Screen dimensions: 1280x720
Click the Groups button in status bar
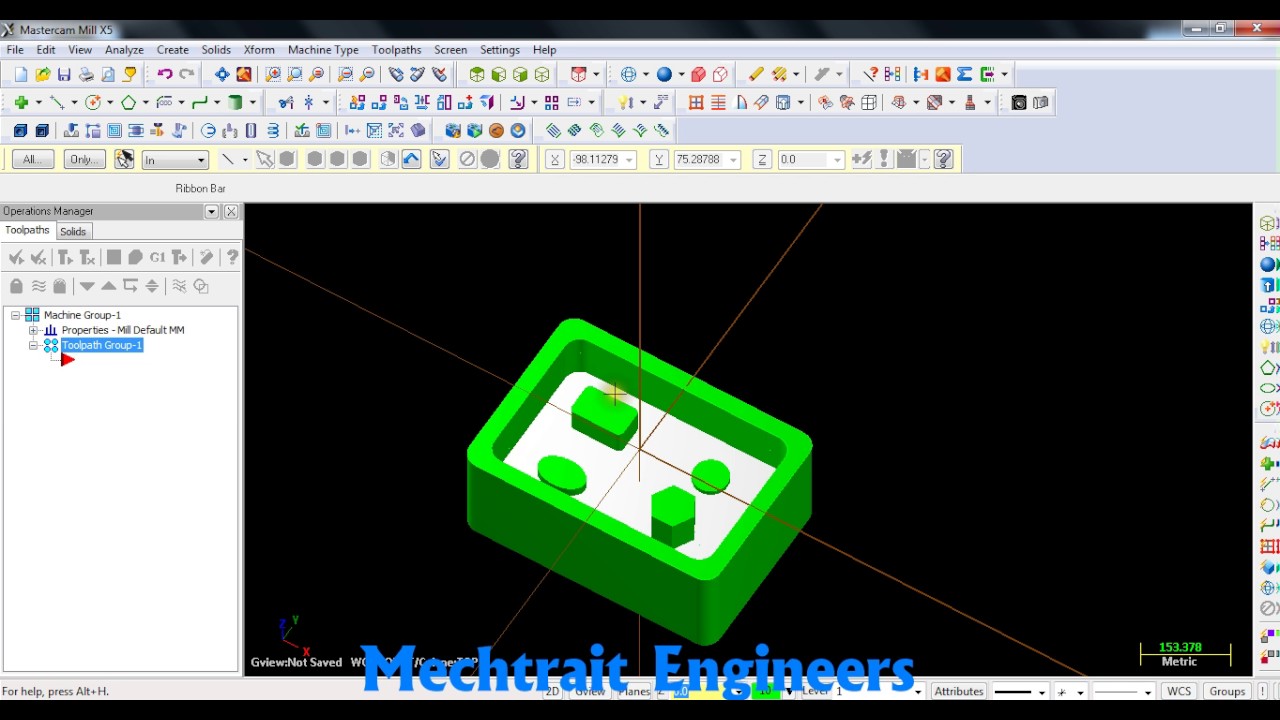tap(1227, 691)
